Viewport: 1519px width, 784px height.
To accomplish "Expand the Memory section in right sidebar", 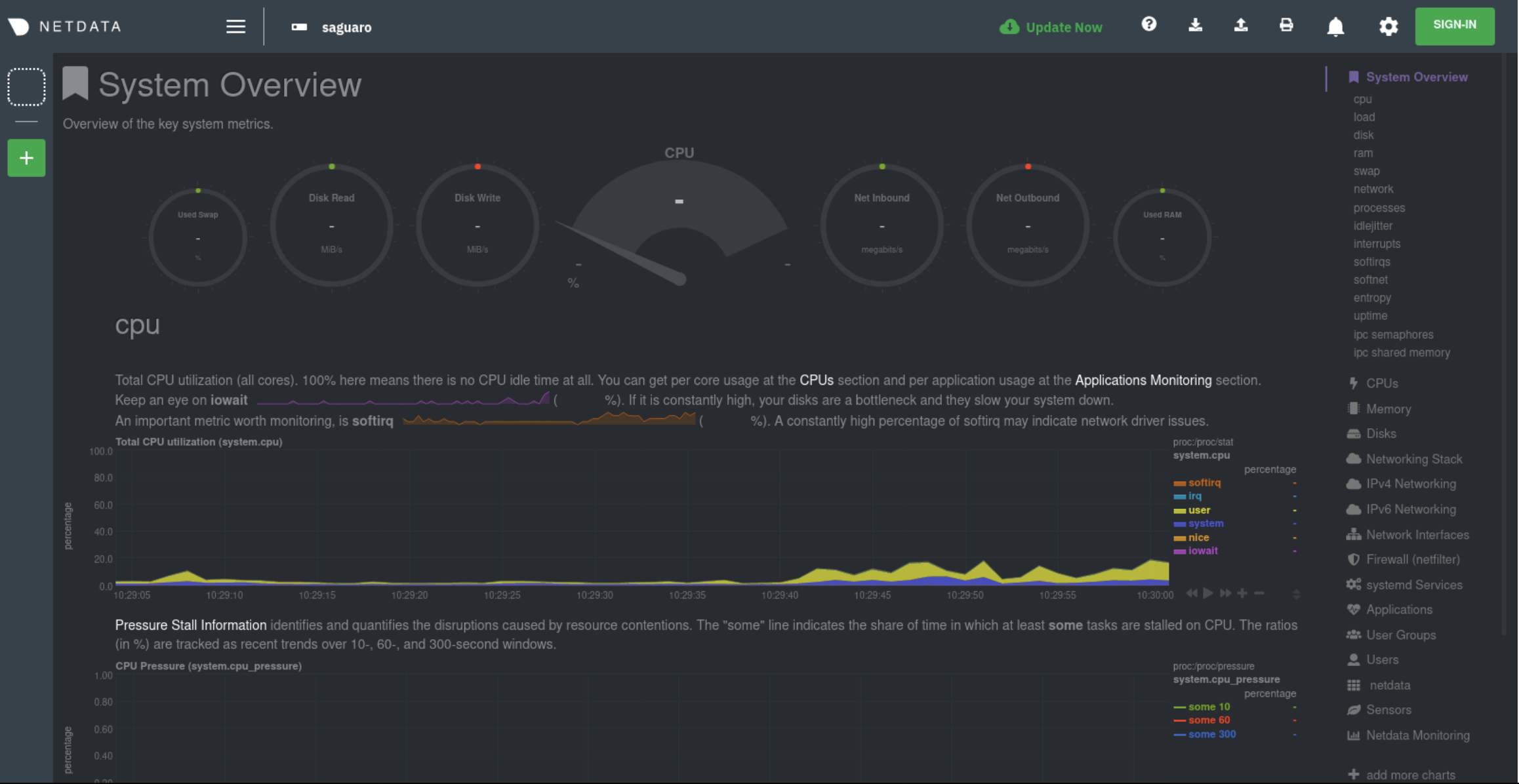I will click(1386, 408).
